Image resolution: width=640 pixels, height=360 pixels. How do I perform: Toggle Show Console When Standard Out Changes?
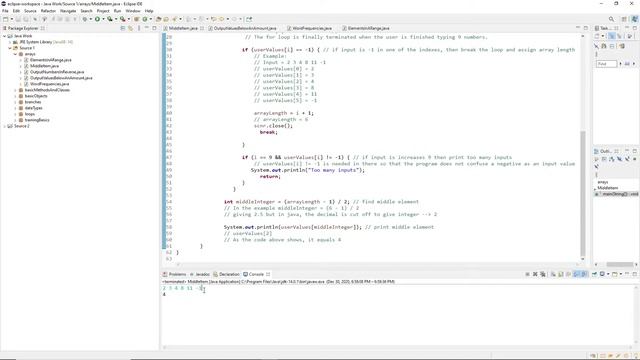[x=576, y=274]
